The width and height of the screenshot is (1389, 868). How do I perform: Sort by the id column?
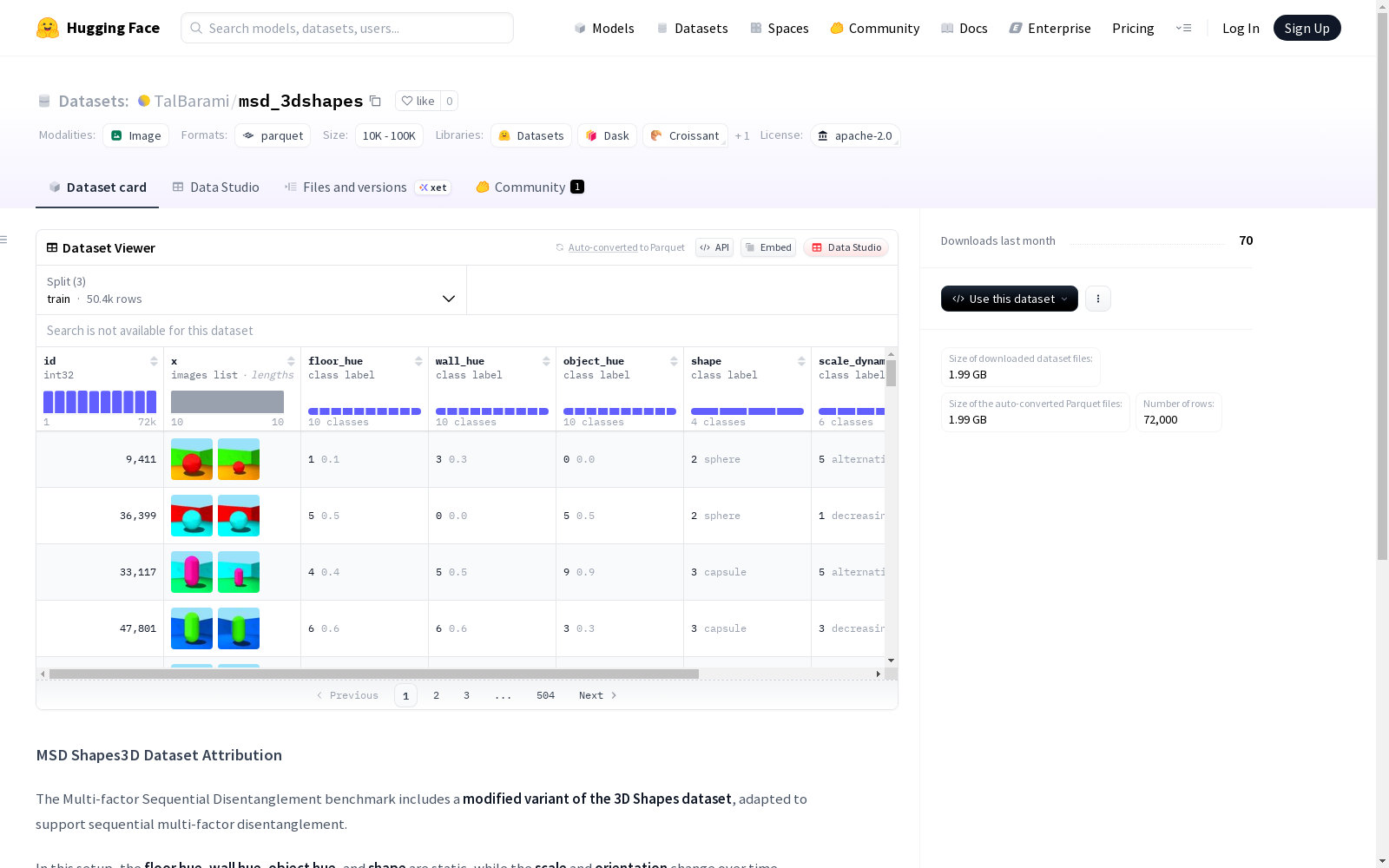coord(154,361)
